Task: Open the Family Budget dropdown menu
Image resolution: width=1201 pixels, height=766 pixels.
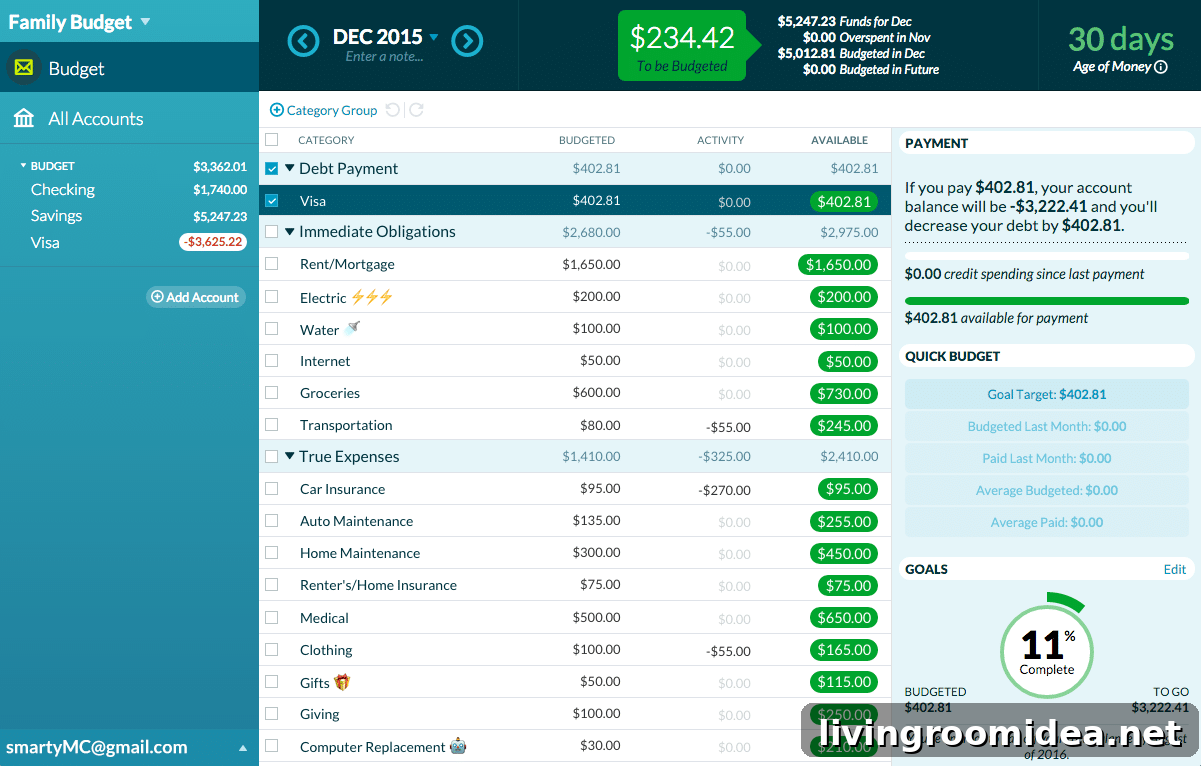Action: 79,21
